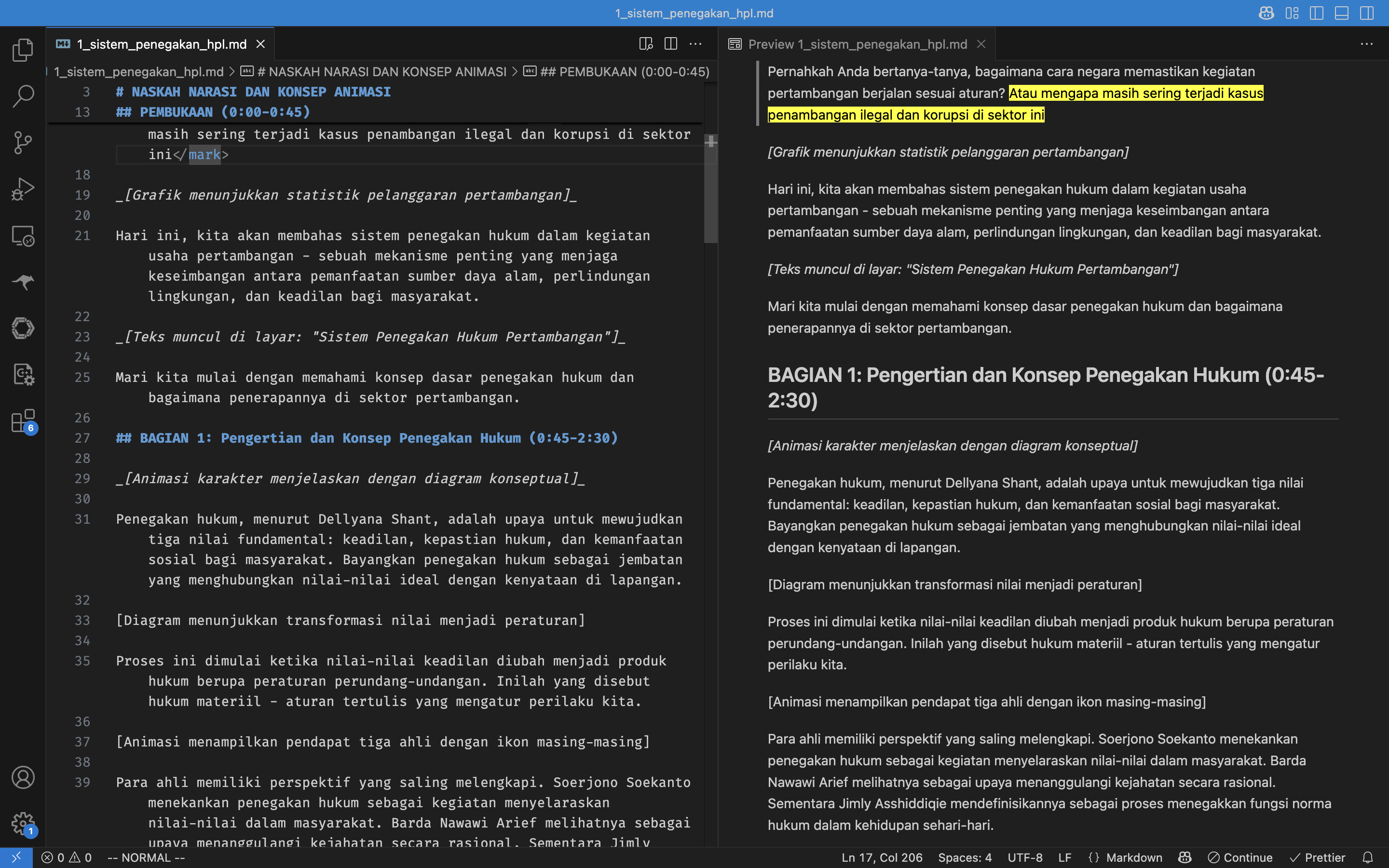This screenshot has width=1389, height=868.
Task: Open Extensions view with badge 6
Action: (23, 421)
